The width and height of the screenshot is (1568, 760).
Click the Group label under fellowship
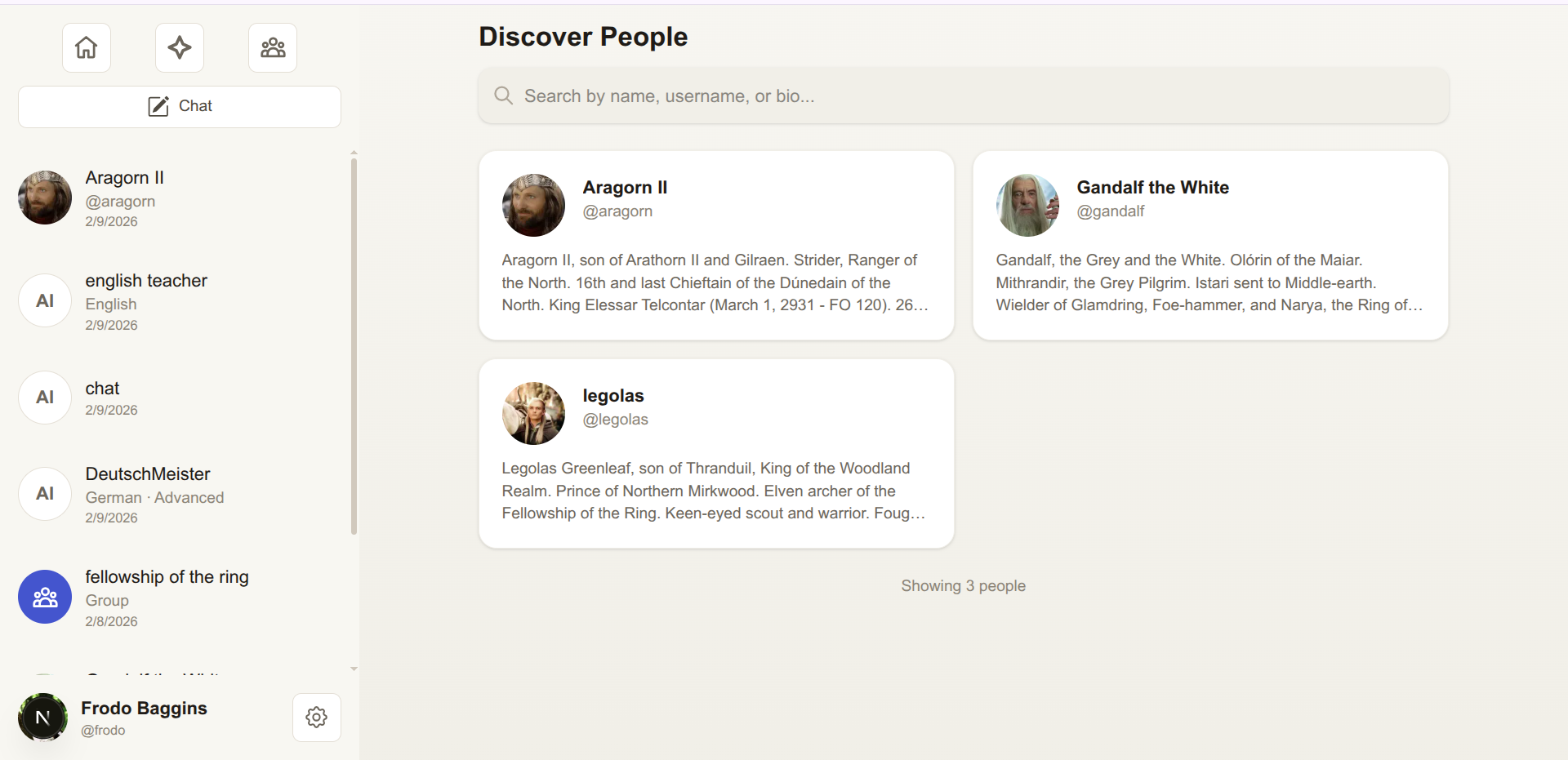(107, 601)
